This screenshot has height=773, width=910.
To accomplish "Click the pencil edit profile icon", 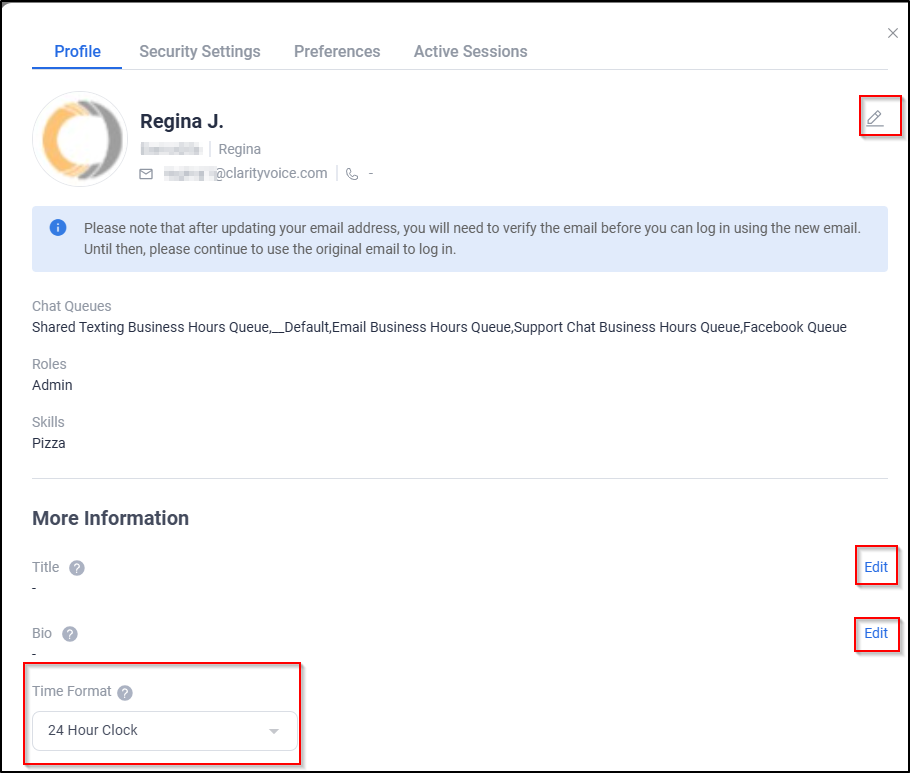I will pos(875,118).
